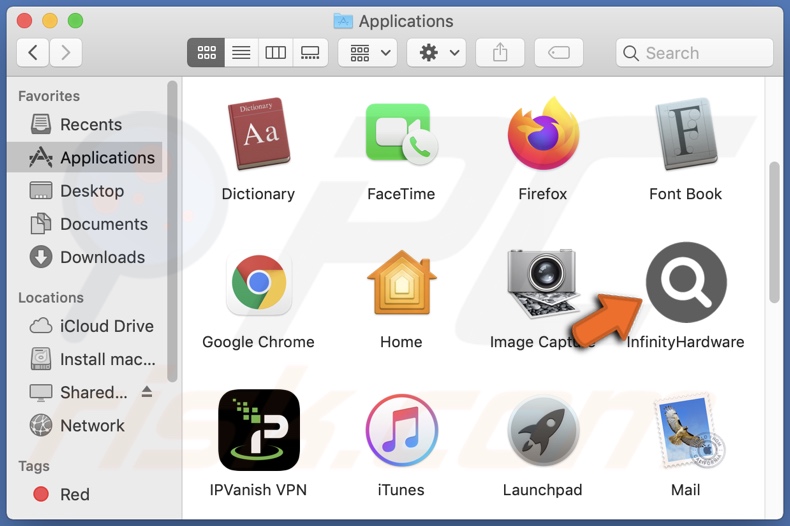Minimize the window with the yellow button
This screenshot has width=790, height=526.
click(x=50, y=21)
